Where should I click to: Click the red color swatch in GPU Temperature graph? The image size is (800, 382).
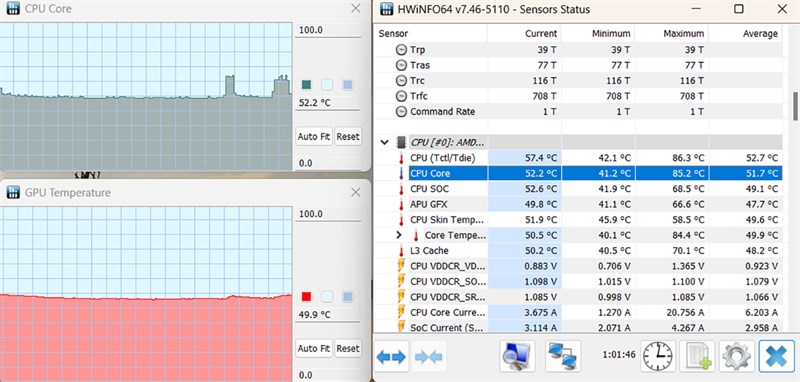pyautogui.click(x=307, y=296)
